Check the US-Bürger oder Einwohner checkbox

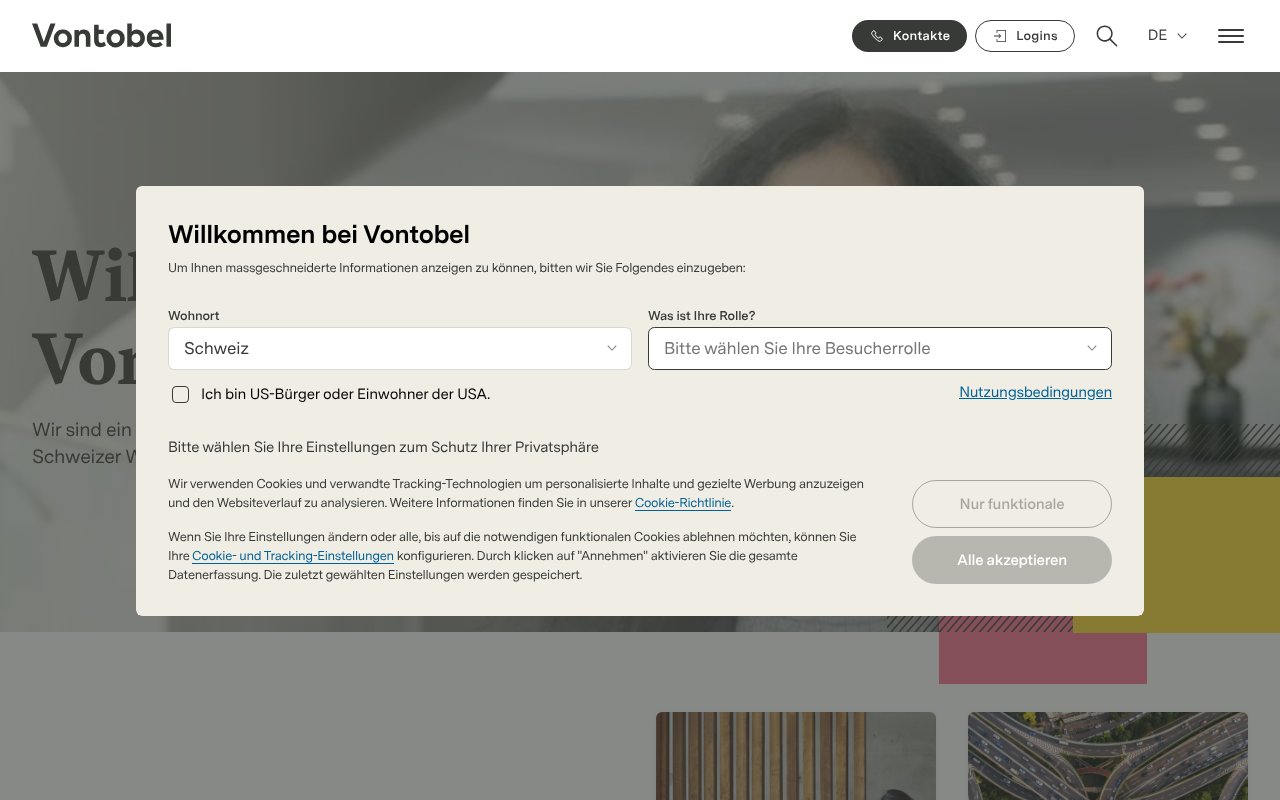click(x=180, y=394)
